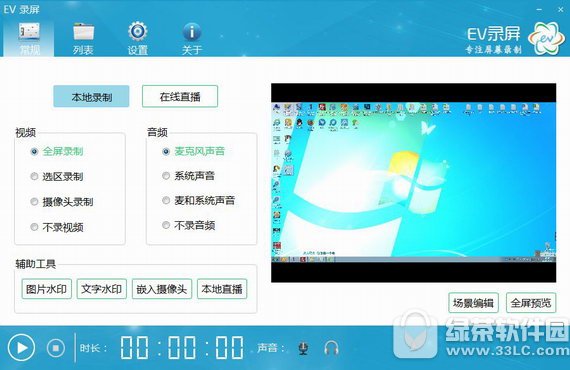Open the 场景编辑 scene editor
Viewport: 570px width, 370px height.
[x=473, y=302]
